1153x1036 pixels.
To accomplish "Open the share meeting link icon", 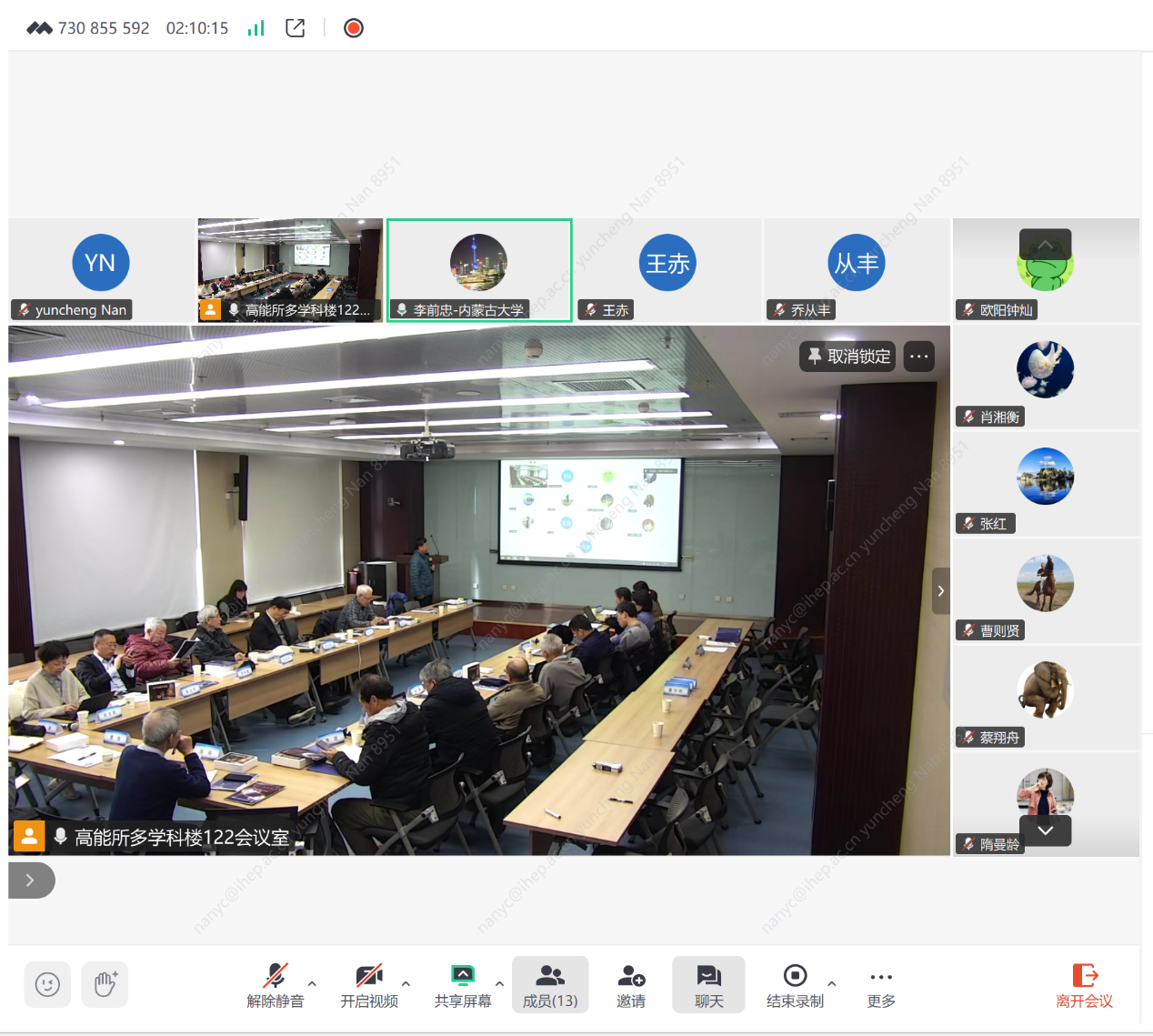I will coord(295,28).
